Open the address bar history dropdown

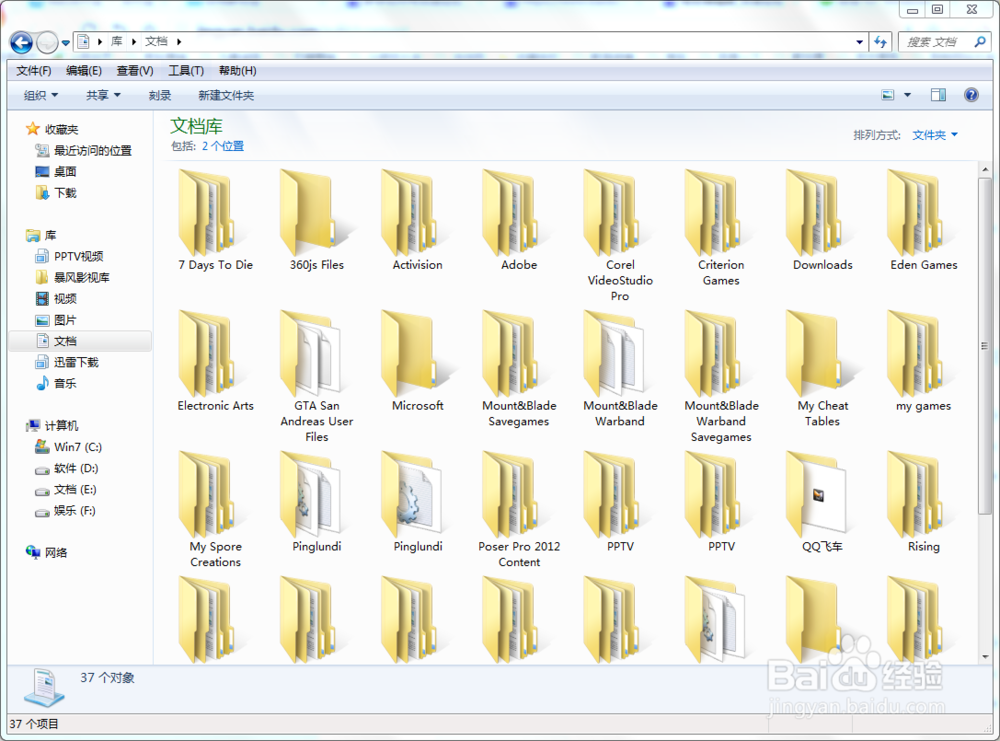click(x=859, y=42)
